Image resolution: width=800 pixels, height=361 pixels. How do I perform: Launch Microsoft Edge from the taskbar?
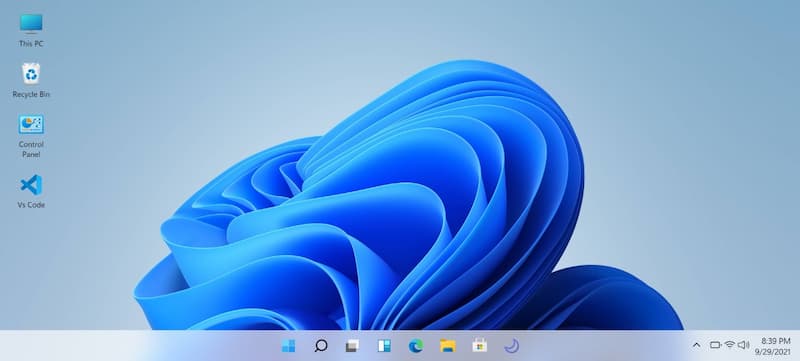[x=416, y=346]
